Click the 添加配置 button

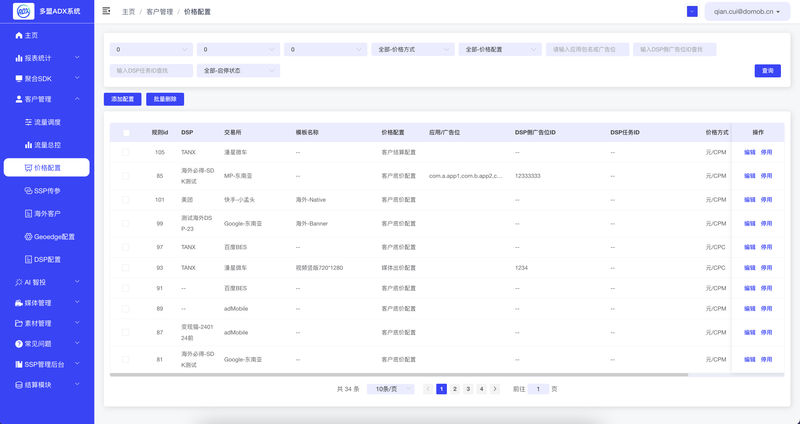click(122, 99)
